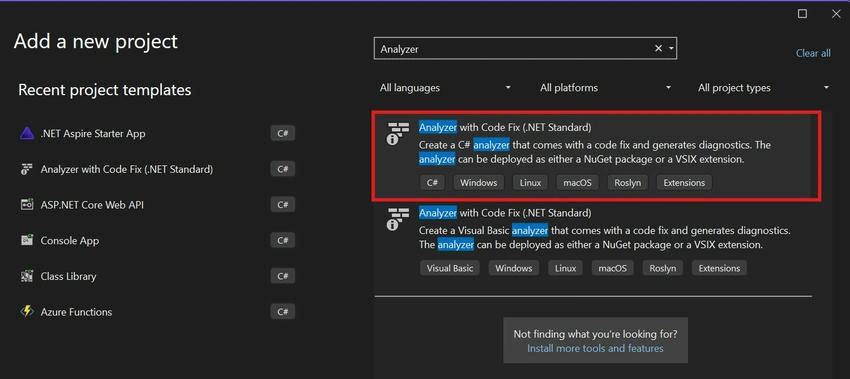Click the C# badge beside Class Library
The height and width of the screenshot is (379, 850).
click(x=282, y=276)
